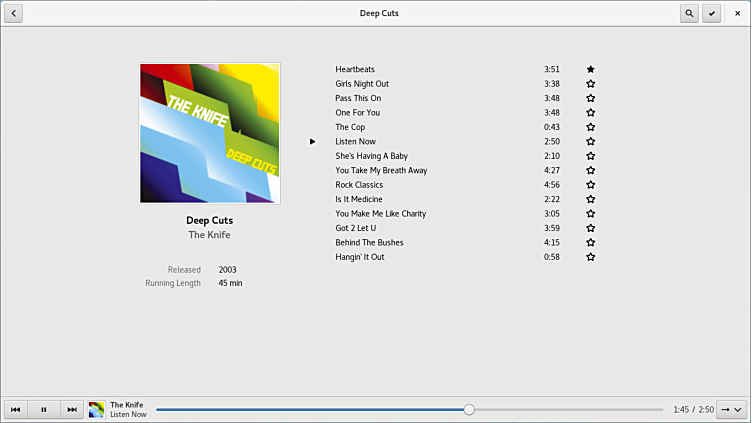
Task: Click the play indicator beside Listen Now
Action: pyautogui.click(x=312, y=142)
